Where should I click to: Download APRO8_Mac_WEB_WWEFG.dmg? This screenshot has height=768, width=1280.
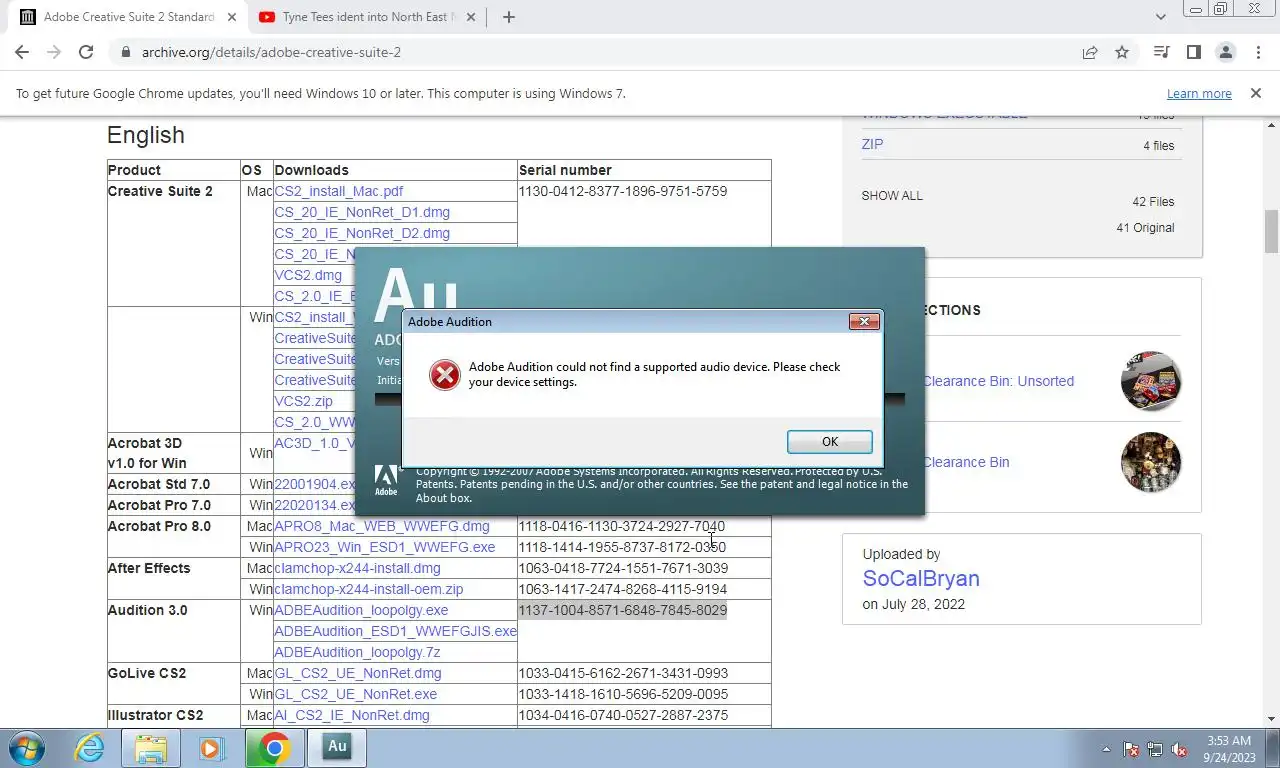point(382,526)
